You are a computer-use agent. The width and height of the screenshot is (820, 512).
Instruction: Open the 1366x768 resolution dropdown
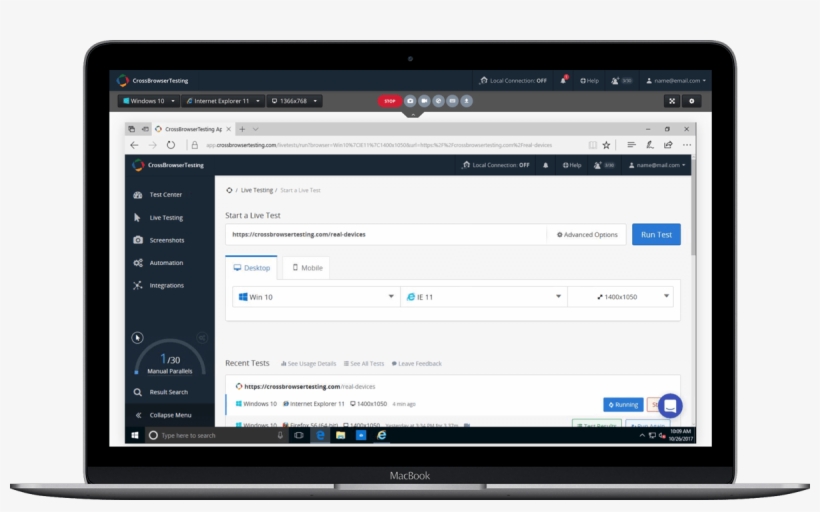click(294, 101)
